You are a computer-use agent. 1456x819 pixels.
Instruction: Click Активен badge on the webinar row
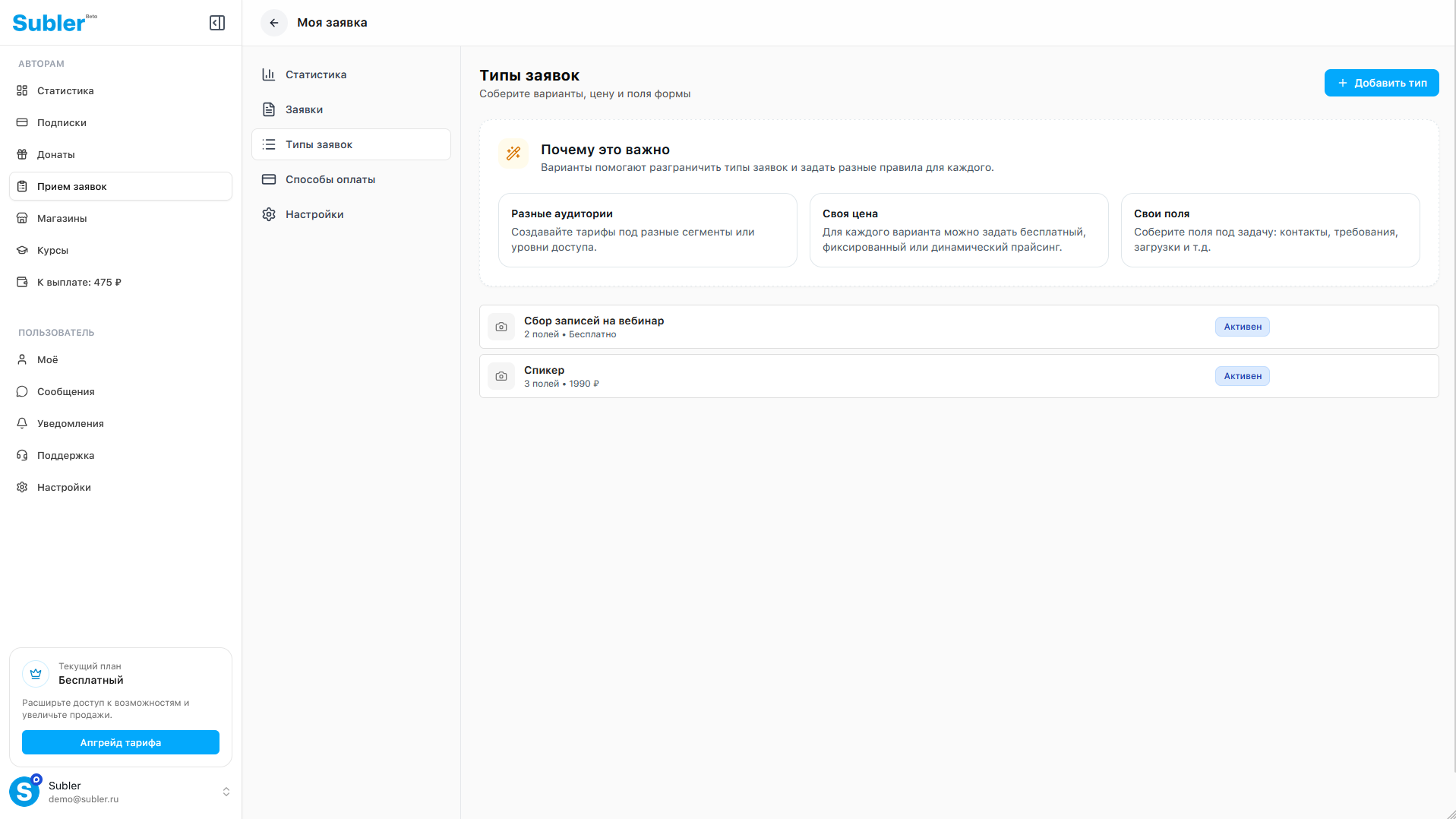[x=1242, y=327]
